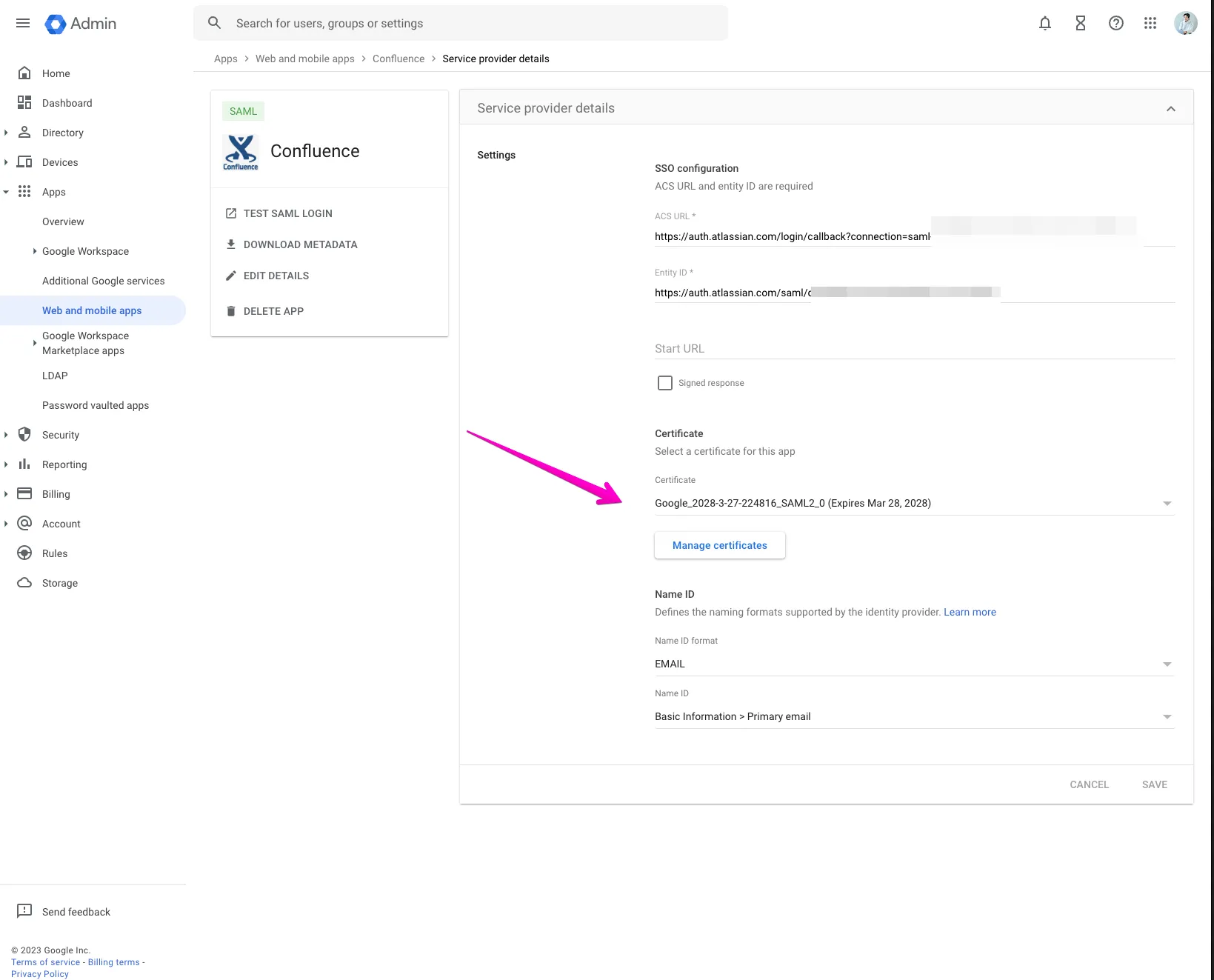This screenshot has width=1214, height=980.
Task: Open the Certificate selection dropdown
Action: click(x=914, y=503)
